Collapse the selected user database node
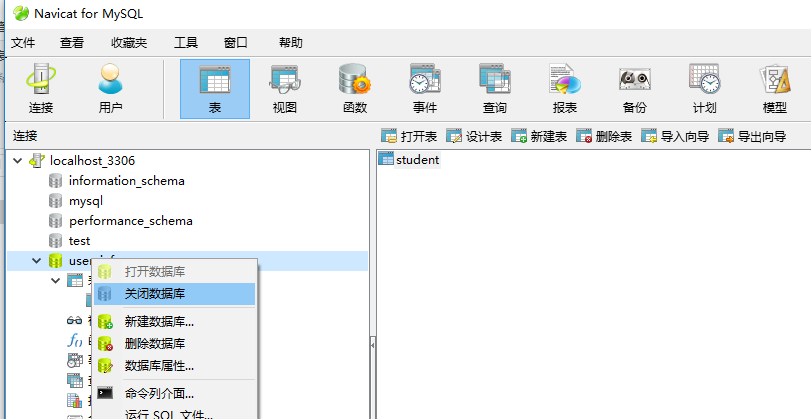This screenshot has width=811, height=419. click(36, 261)
